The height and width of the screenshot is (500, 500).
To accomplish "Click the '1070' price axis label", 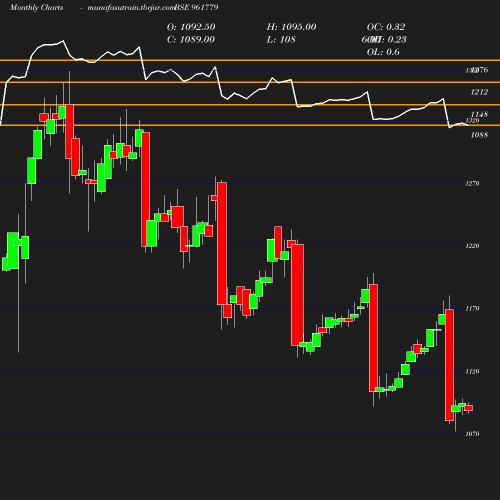I will pyautogui.click(x=472, y=434).
